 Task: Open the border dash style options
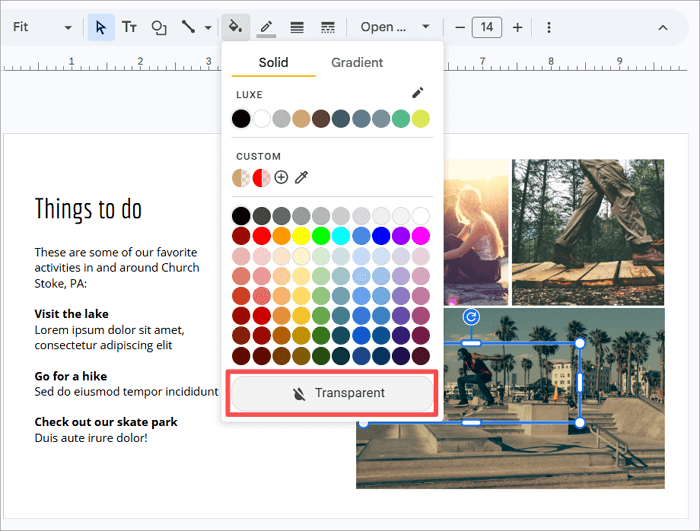tap(328, 27)
